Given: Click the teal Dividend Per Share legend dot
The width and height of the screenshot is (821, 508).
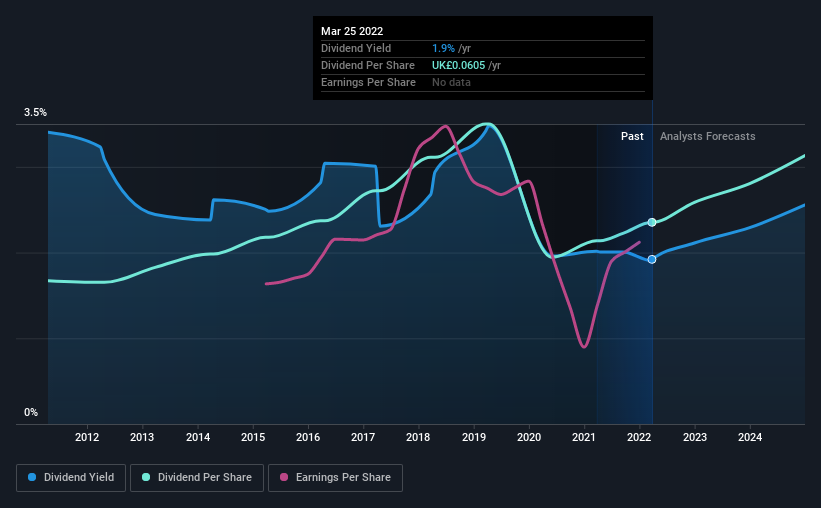Looking at the screenshot, I should coord(146,477).
